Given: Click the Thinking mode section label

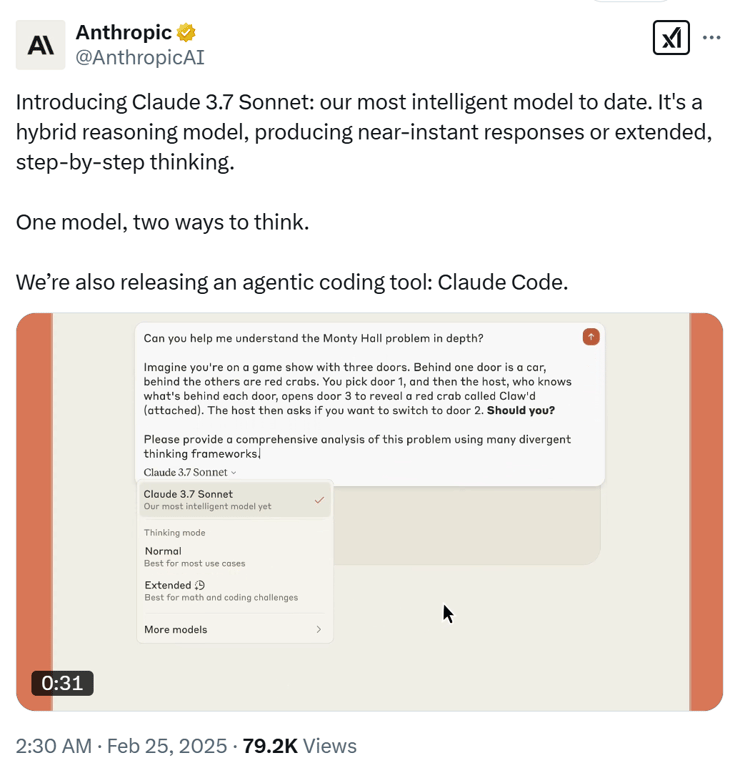Looking at the screenshot, I should (x=175, y=532).
